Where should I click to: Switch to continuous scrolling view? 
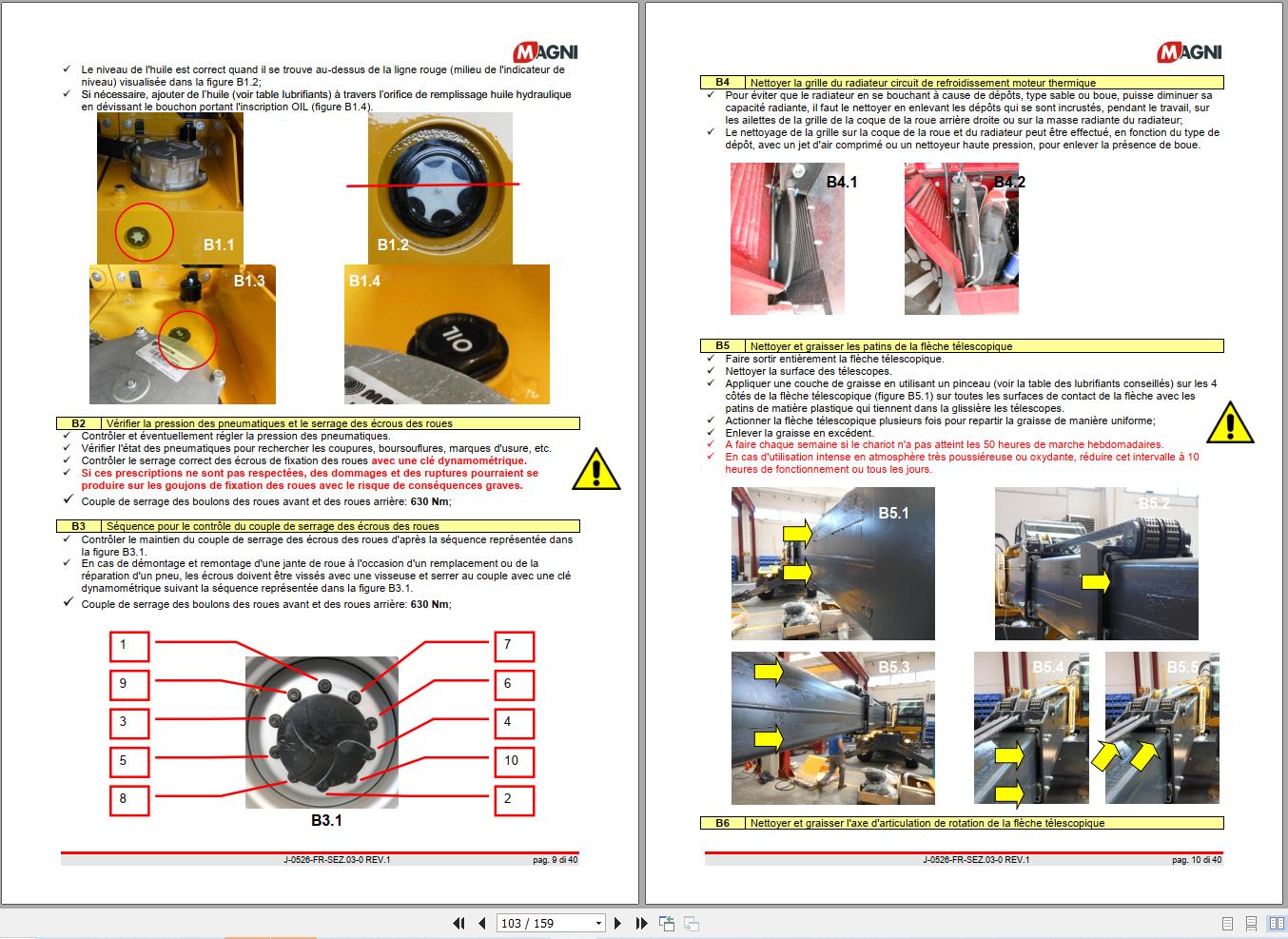coord(1252,923)
